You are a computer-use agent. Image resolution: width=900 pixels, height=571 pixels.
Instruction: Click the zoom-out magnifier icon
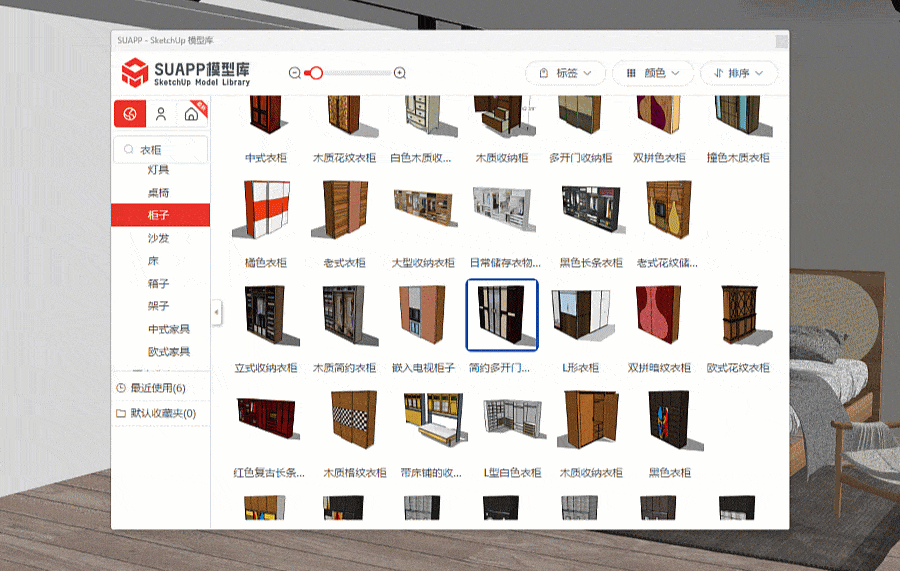pyautogui.click(x=294, y=73)
